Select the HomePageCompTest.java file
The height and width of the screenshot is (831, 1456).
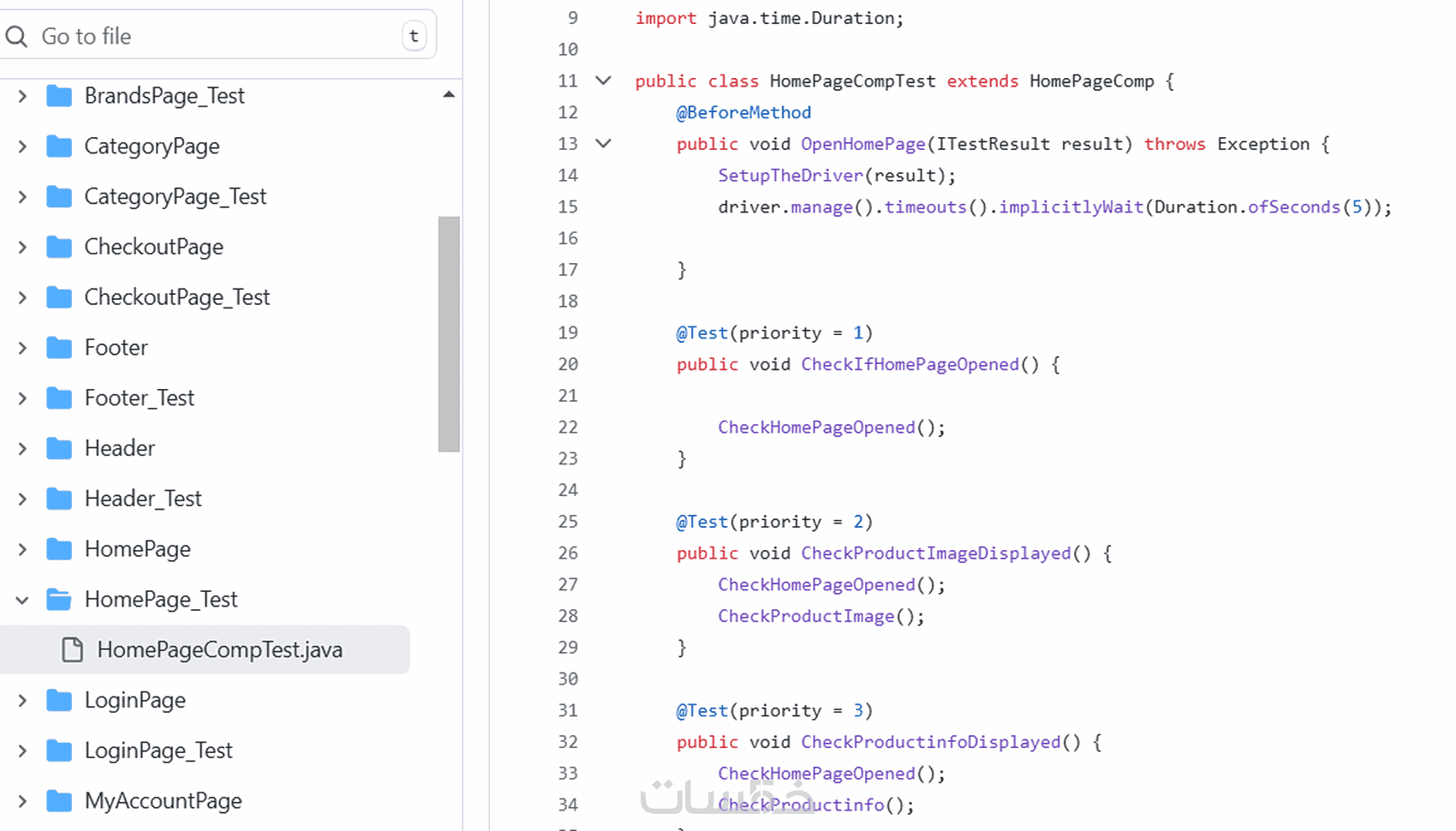pos(205,650)
